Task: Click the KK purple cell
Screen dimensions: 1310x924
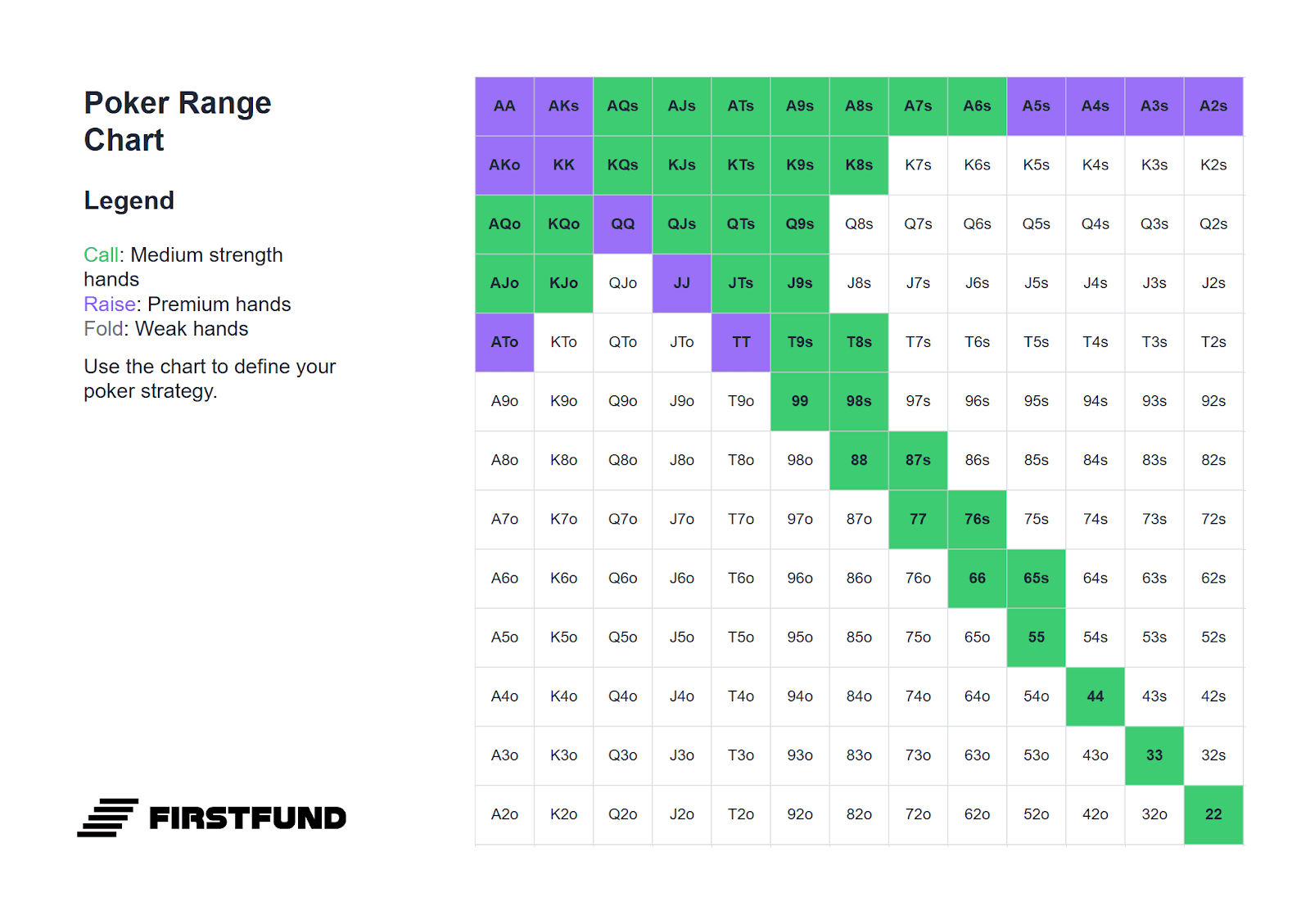Action: [x=563, y=165]
